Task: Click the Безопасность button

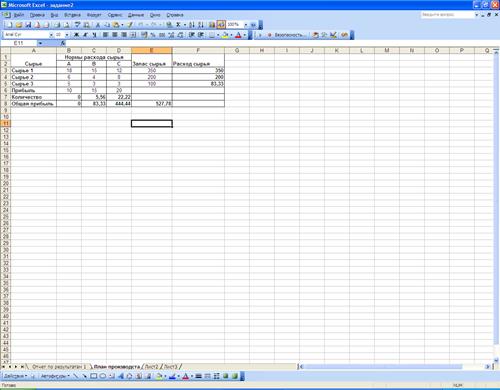Action: pyautogui.click(x=286, y=35)
